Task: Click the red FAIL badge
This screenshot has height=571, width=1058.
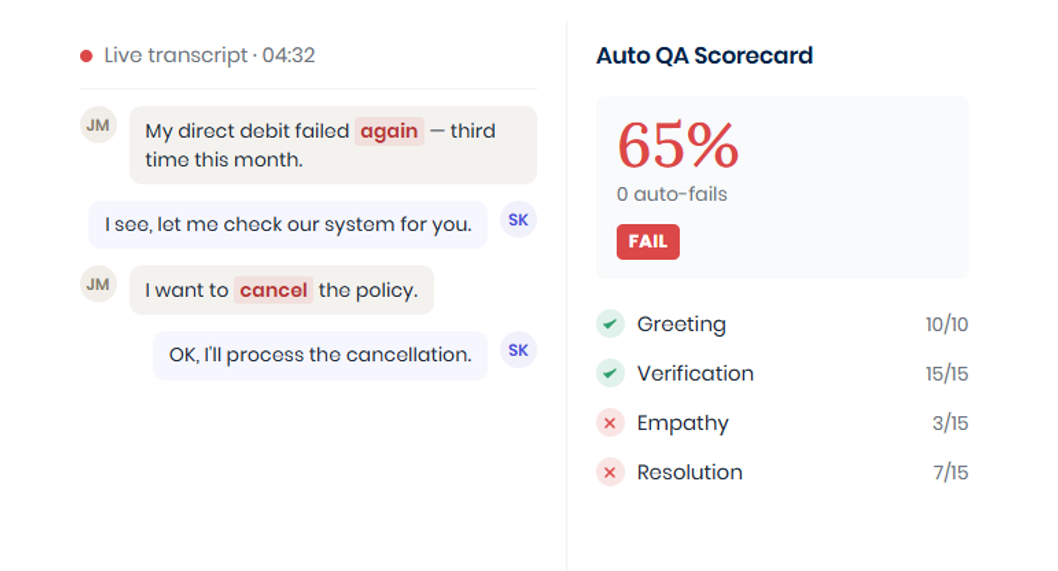Action: (648, 242)
